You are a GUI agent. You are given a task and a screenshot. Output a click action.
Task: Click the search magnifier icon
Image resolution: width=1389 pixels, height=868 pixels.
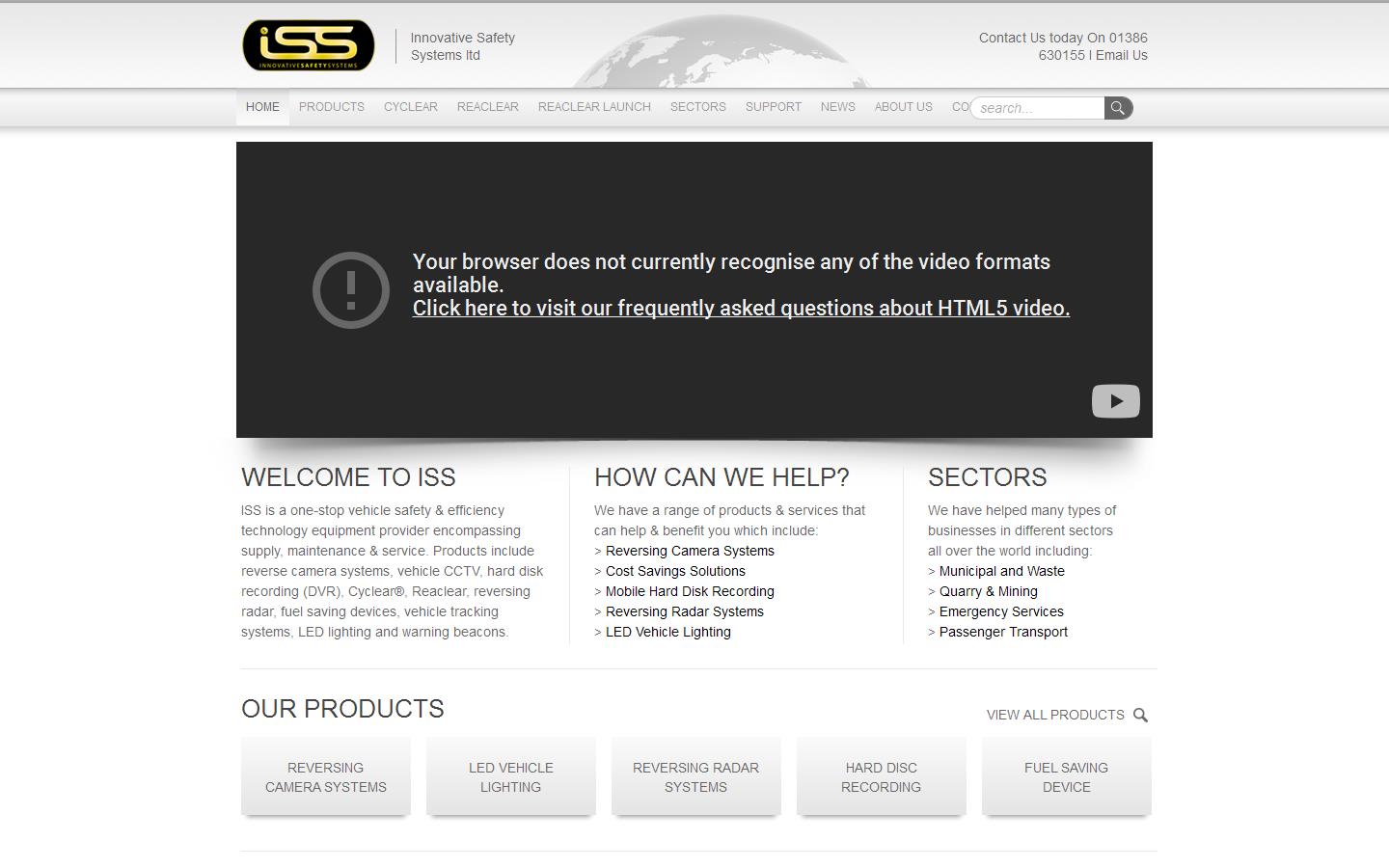click(x=1117, y=107)
